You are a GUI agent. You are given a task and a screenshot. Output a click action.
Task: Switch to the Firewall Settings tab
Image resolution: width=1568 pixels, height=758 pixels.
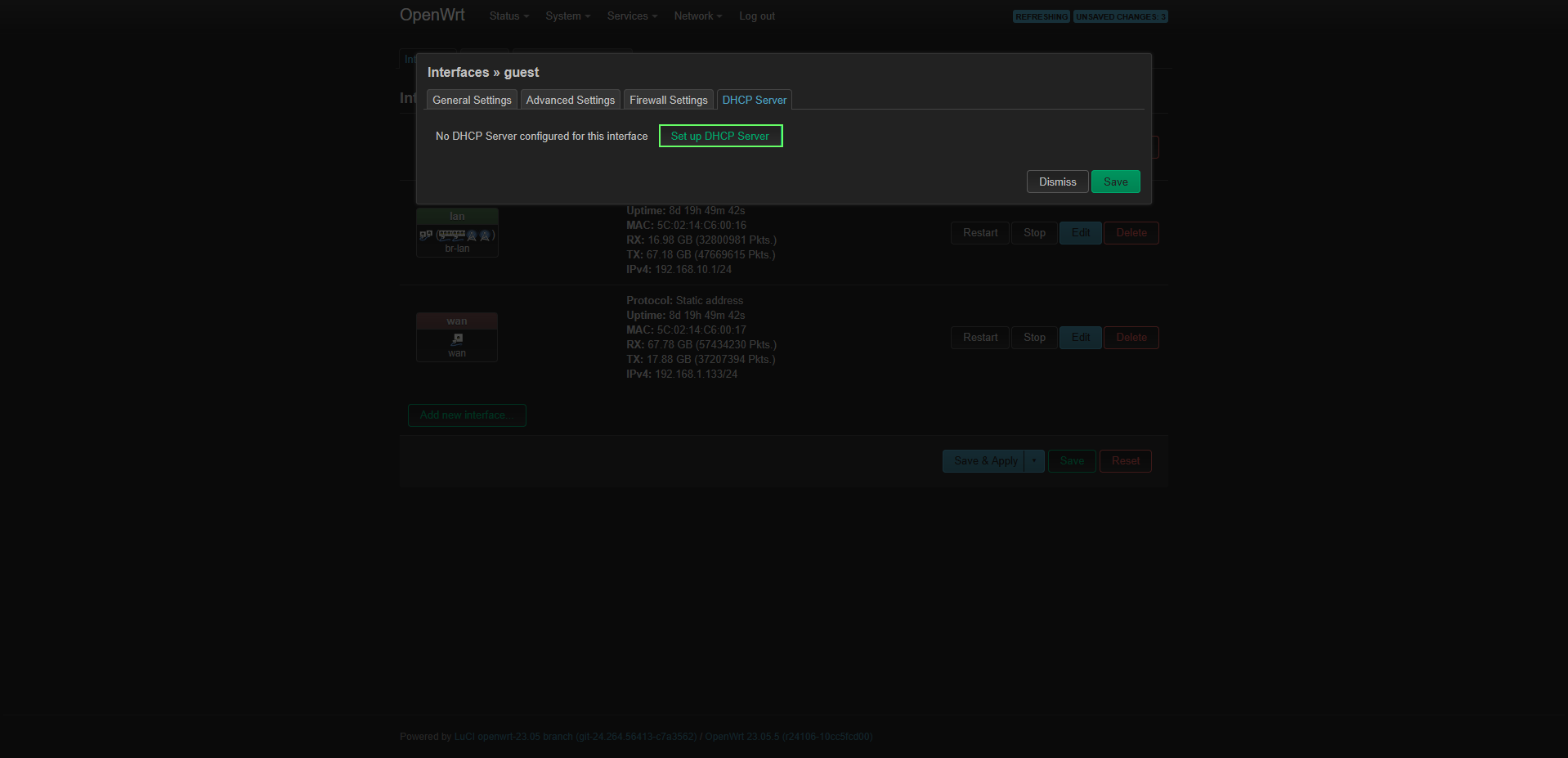[668, 100]
